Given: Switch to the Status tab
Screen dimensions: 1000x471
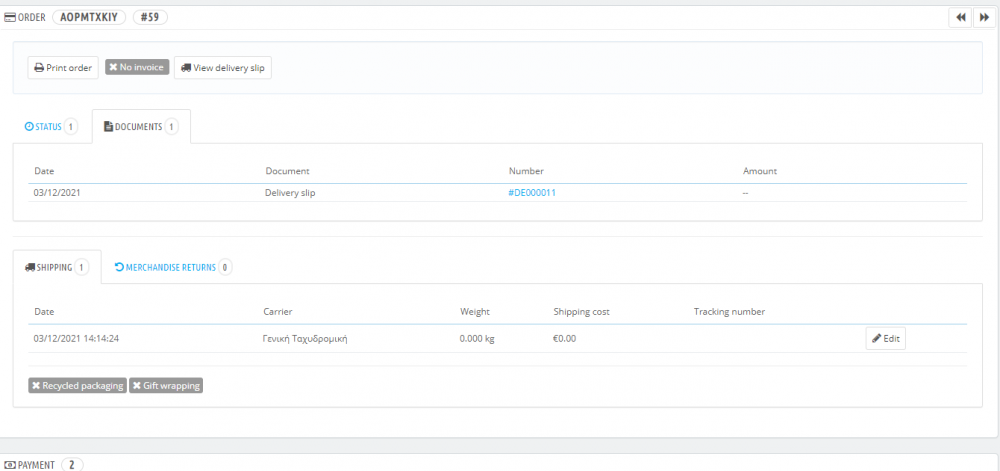Looking at the screenshot, I should [52, 127].
